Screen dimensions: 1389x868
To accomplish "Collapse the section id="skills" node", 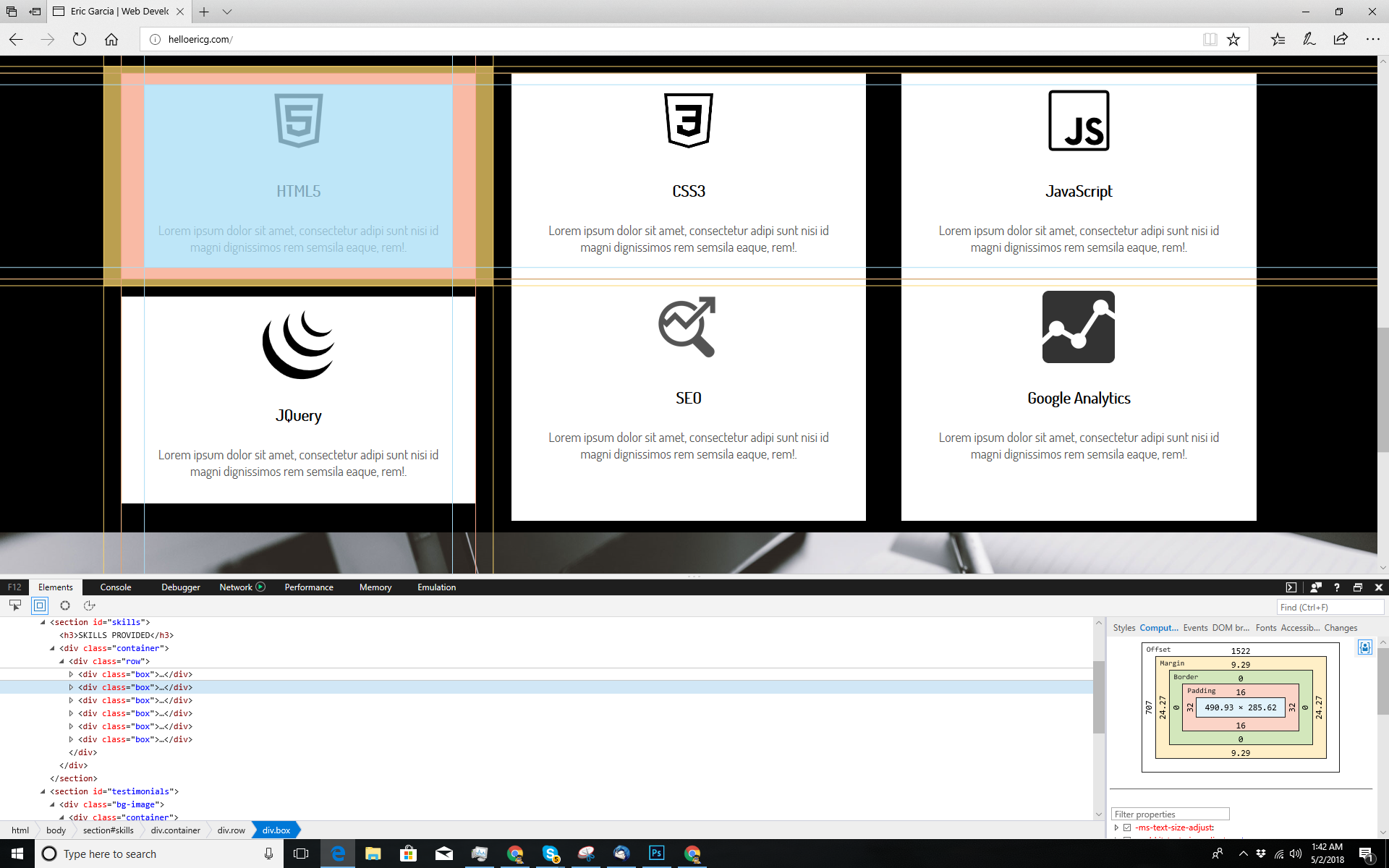I will [43, 622].
